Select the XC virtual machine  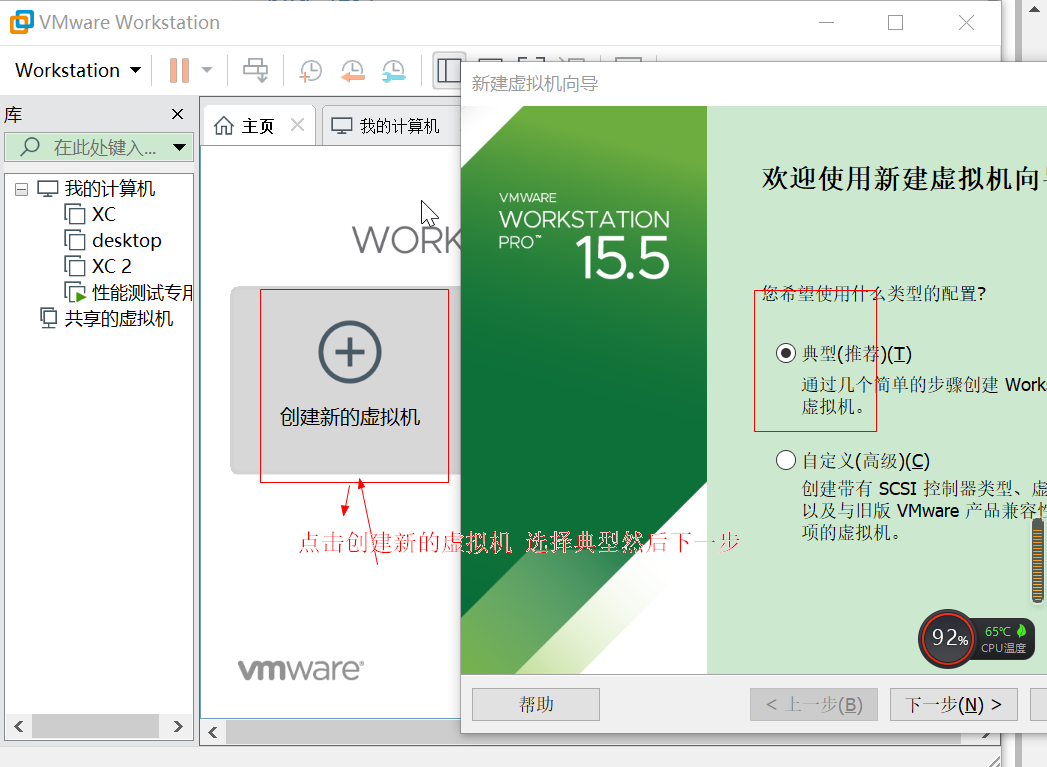point(103,214)
